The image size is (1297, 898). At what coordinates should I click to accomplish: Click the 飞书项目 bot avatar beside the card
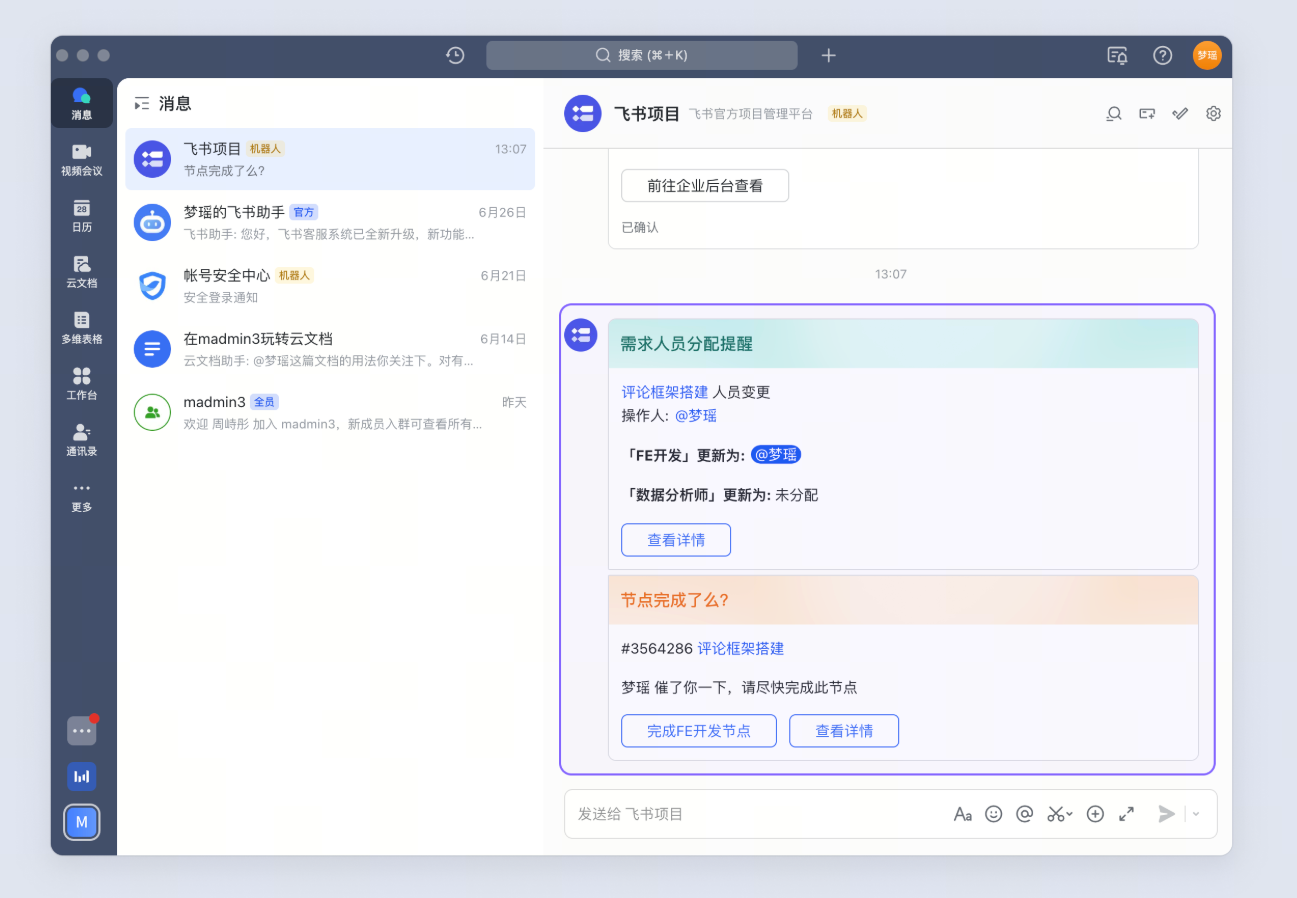(581, 335)
